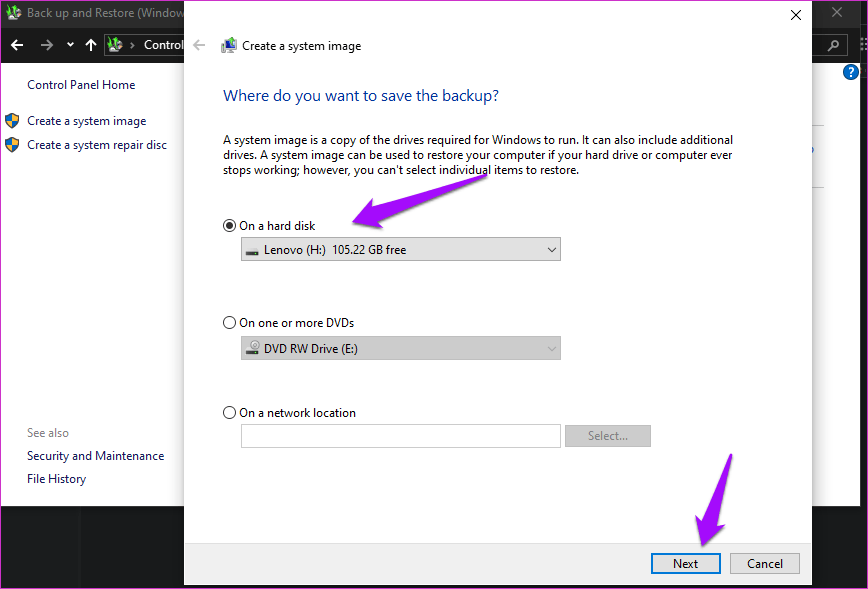
Task: Click the back arrow in Explorer navigation
Action: (x=17, y=45)
